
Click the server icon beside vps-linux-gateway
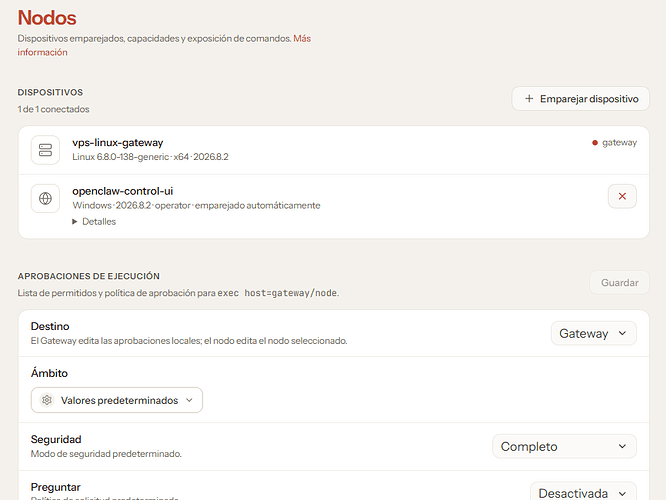click(x=45, y=150)
